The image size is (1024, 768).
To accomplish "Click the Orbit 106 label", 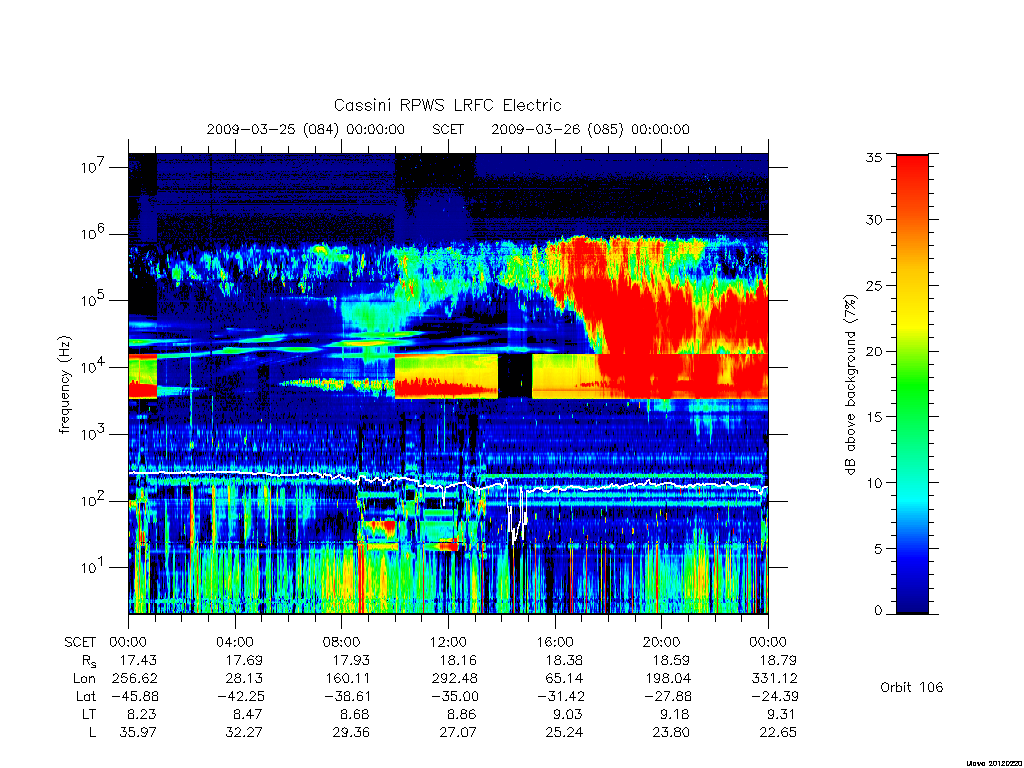I will coord(912,687).
